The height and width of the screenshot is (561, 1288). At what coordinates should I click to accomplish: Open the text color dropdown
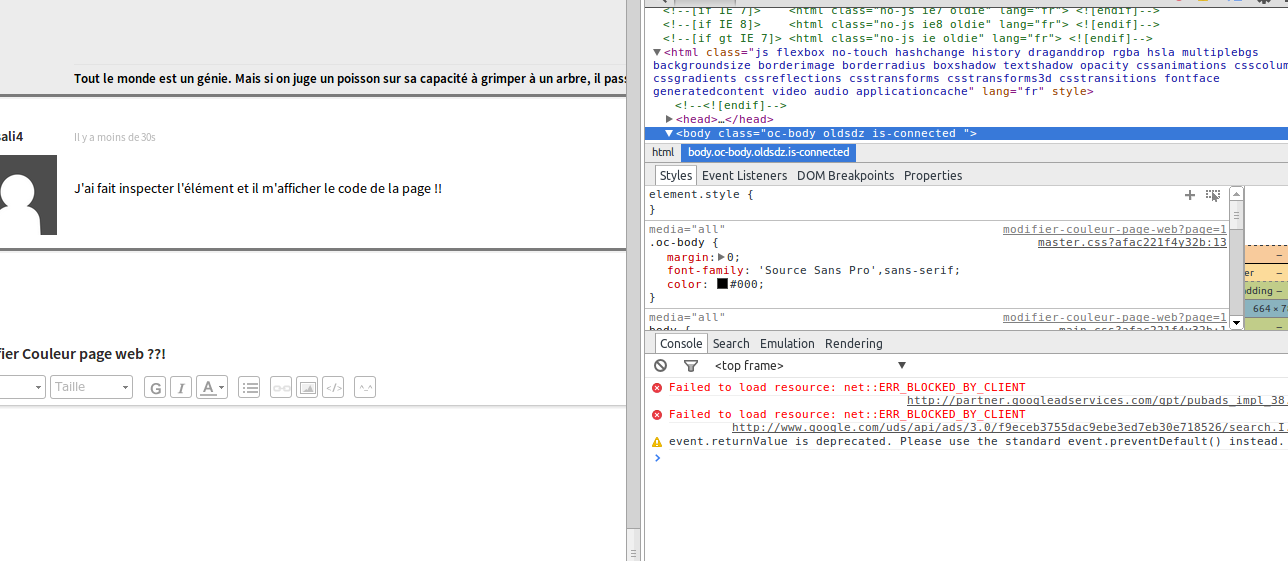coord(212,388)
